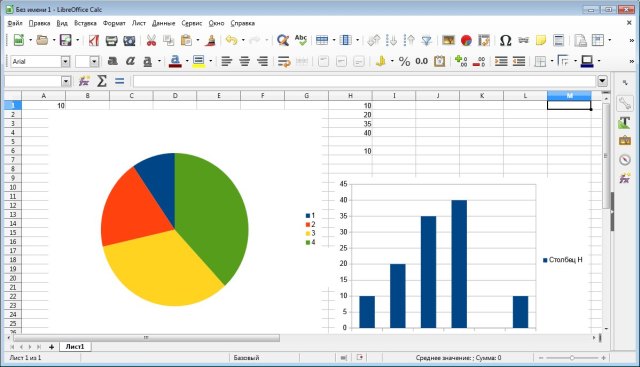Open the Формат menu
The width and height of the screenshot is (640, 367).
(114, 23)
